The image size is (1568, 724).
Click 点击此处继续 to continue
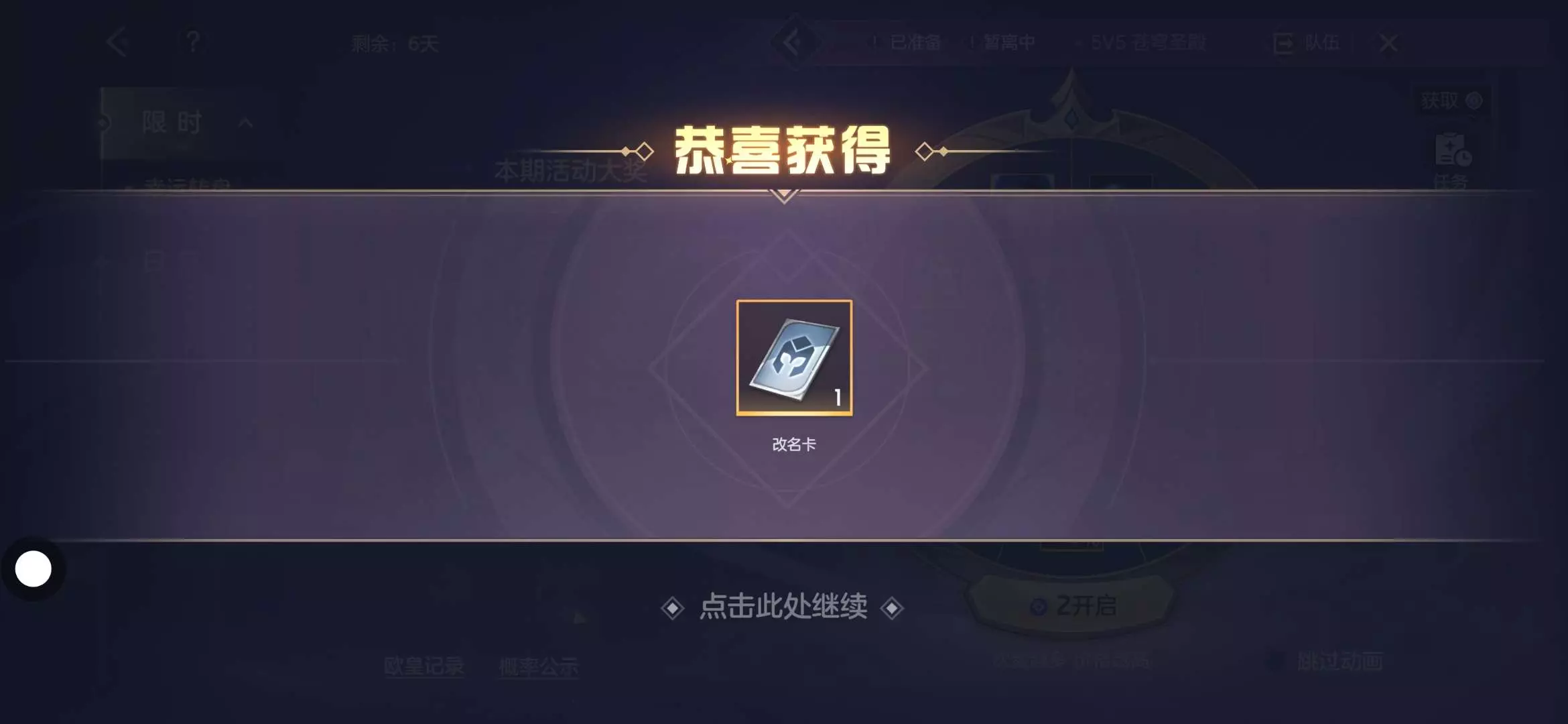coord(783,607)
